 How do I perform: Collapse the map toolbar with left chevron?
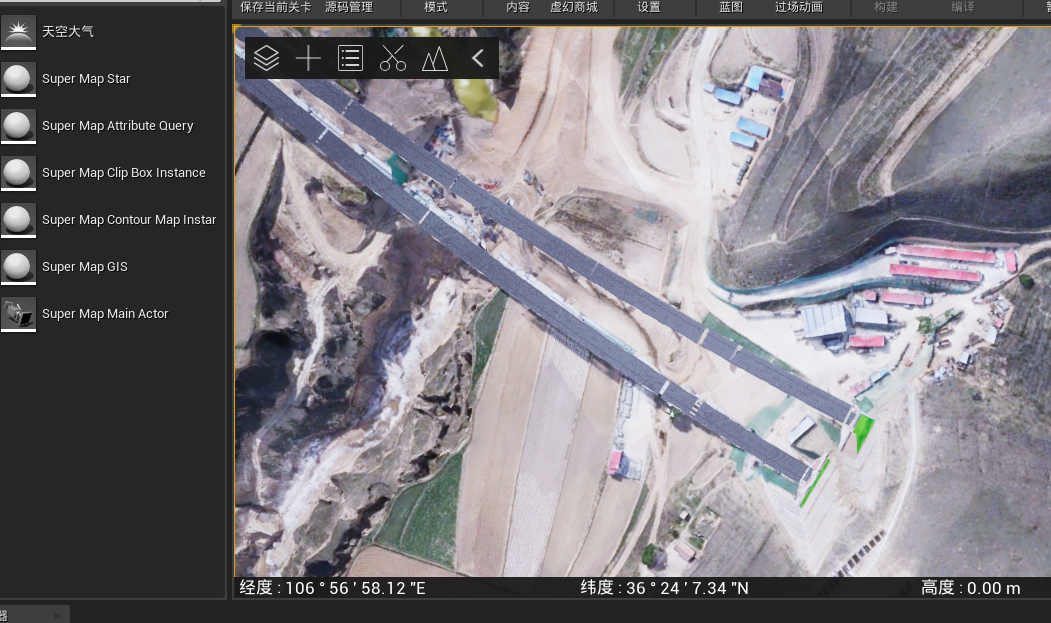tap(478, 59)
